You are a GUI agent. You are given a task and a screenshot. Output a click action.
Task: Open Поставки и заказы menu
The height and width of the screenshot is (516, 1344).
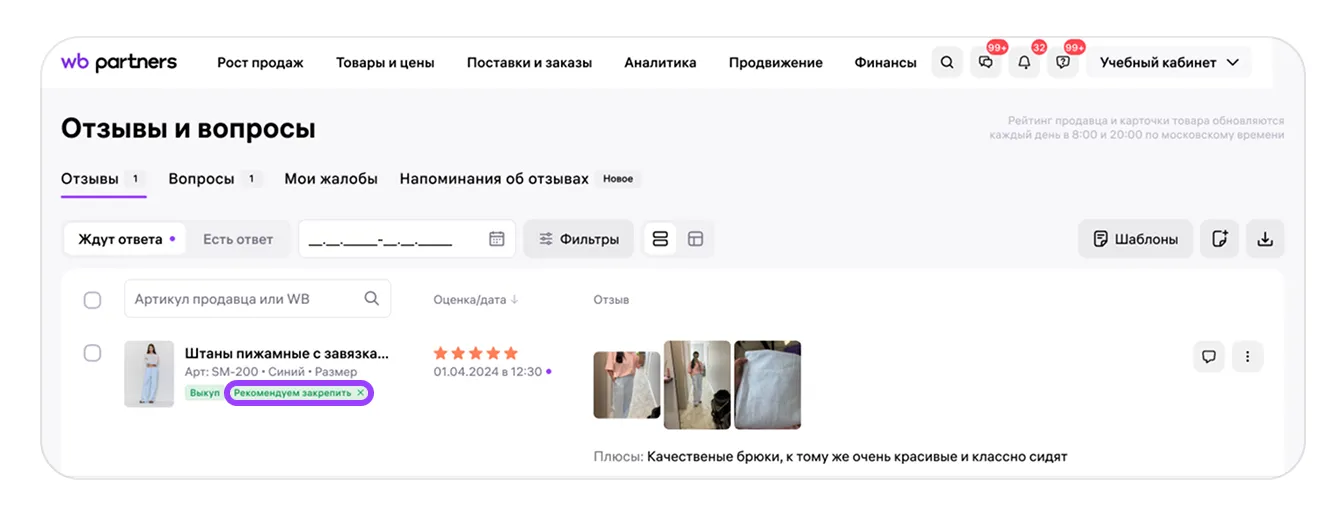click(529, 62)
